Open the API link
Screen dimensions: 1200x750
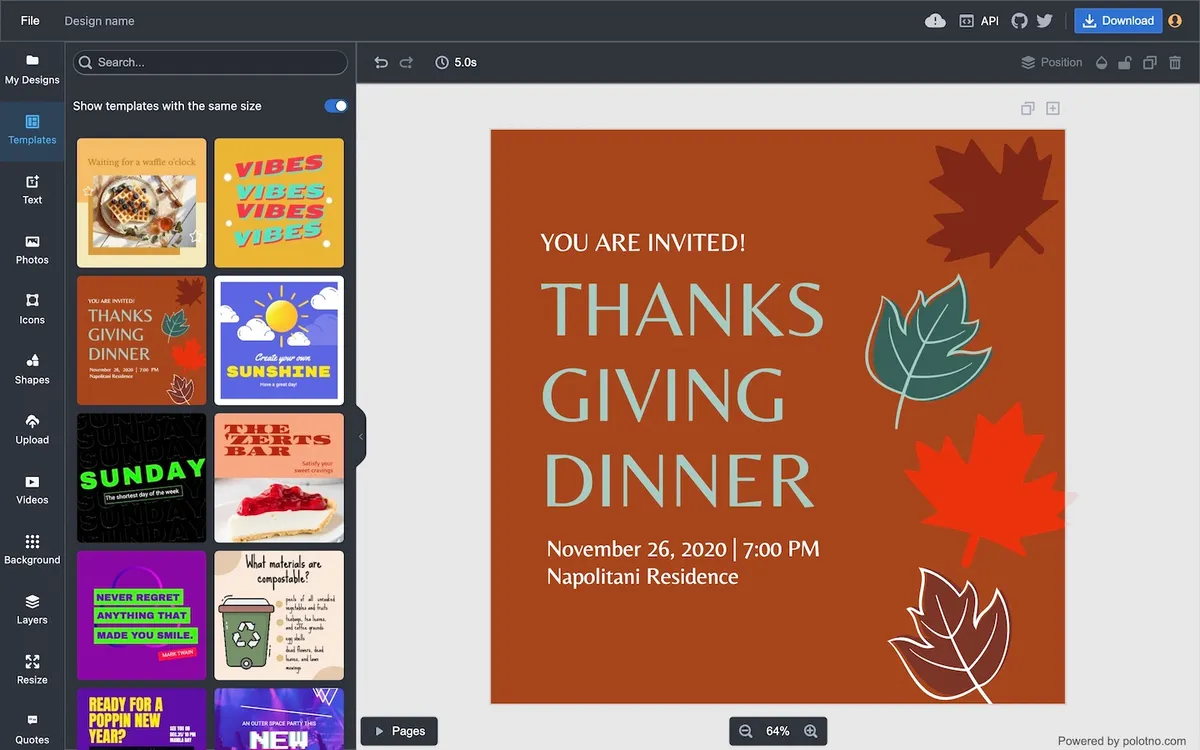click(x=979, y=20)
